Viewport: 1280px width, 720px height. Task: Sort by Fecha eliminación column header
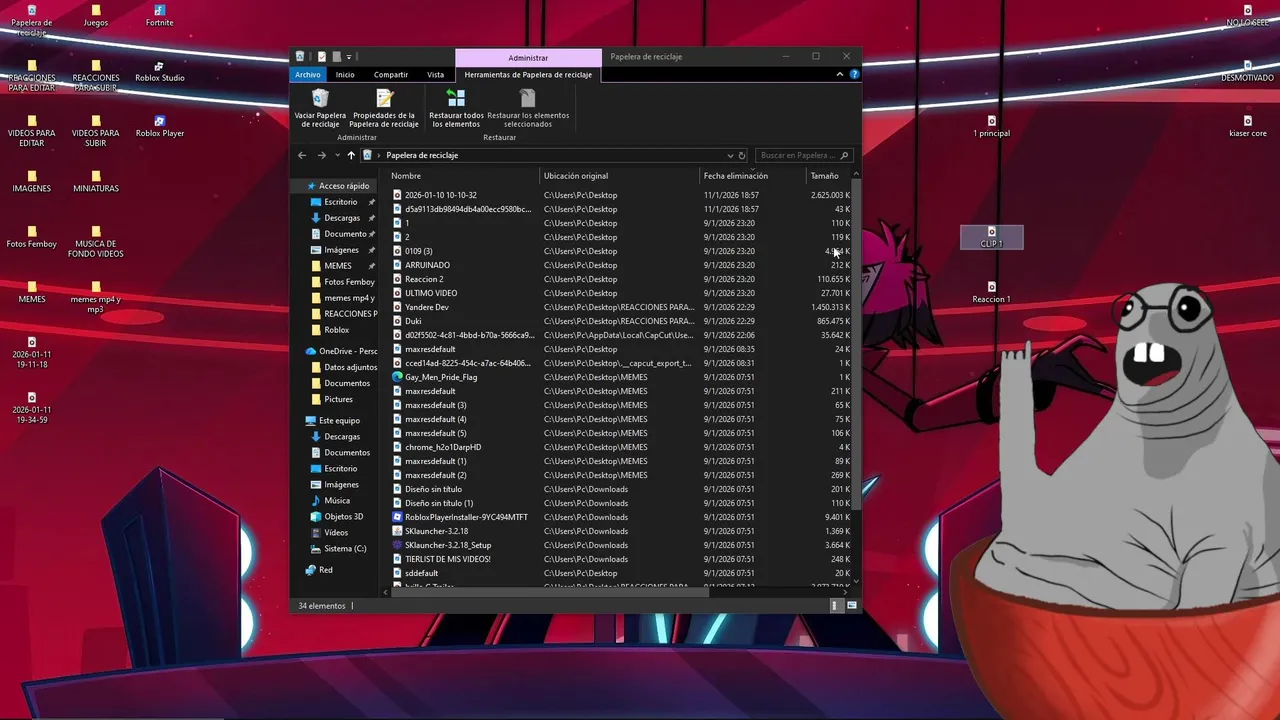click(x=752, y=176)
